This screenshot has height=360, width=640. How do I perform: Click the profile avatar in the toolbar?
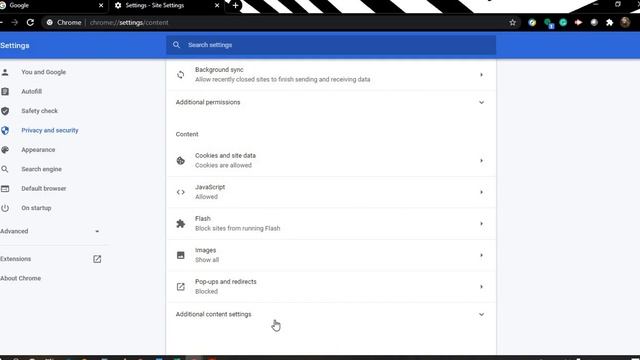click(625, 22)
